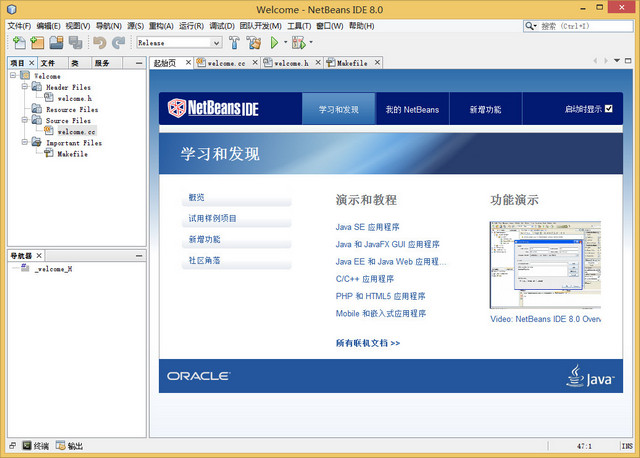Close the welcome.cc editor tab
The height and width of the screenshot is (458, 640).
tap(255, 62)
